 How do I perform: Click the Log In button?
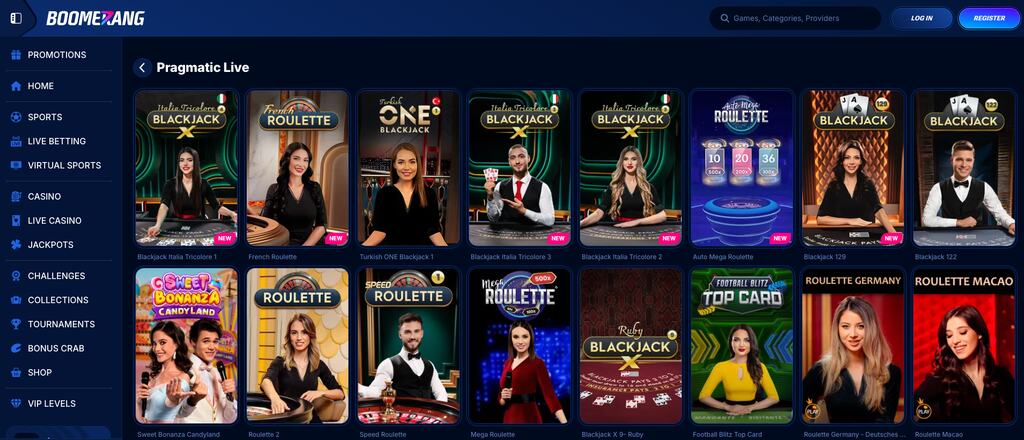[x=921, y=18]
